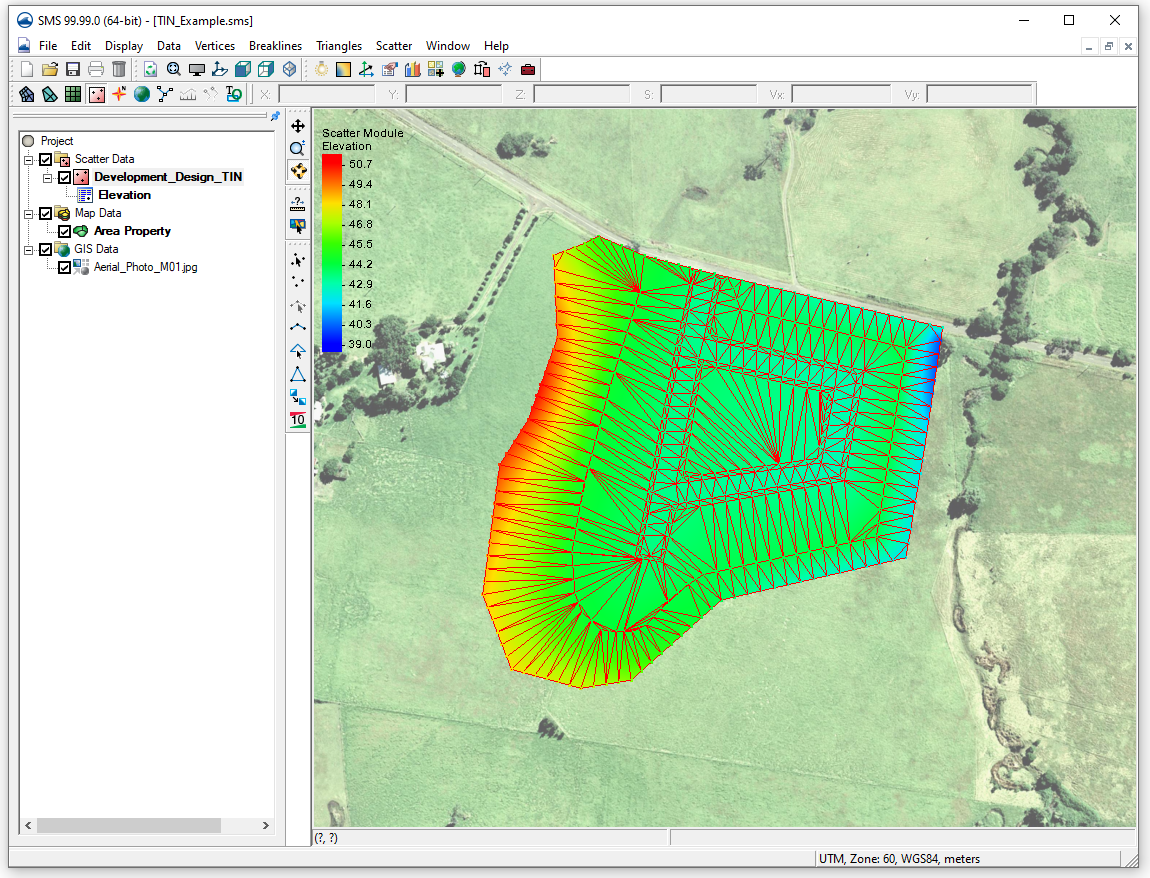Collapse the Map Data tree node
This screenshot has width=1150, height=878.
(29, 213)
